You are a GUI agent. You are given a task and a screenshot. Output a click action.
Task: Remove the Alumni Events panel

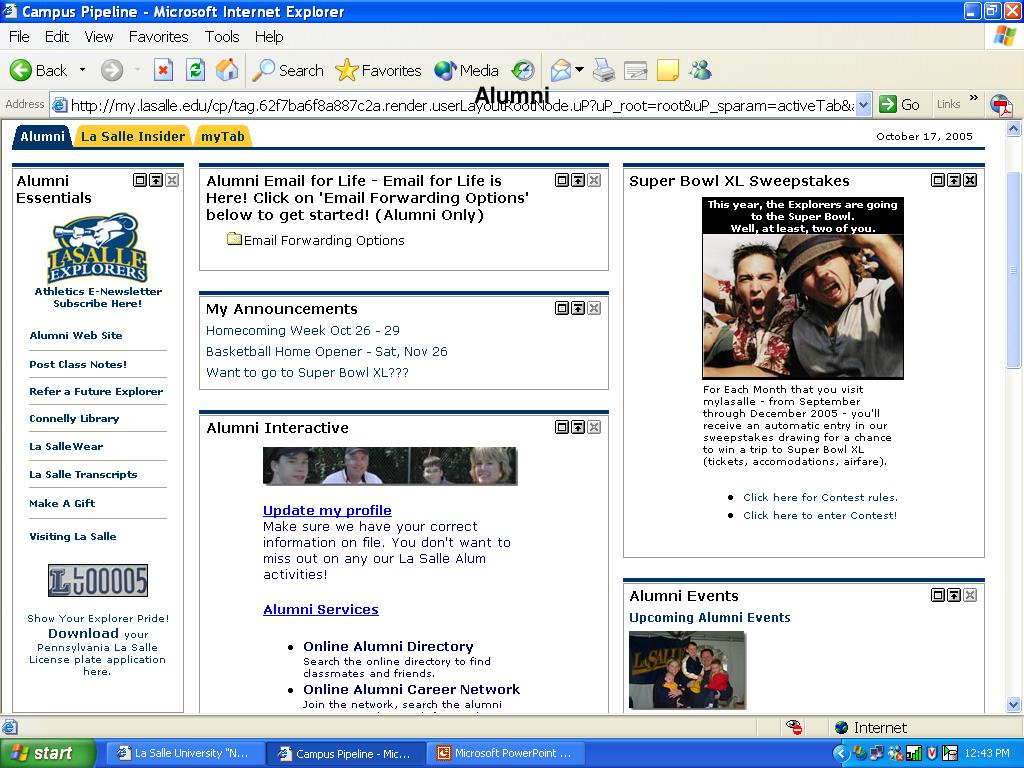970,595
